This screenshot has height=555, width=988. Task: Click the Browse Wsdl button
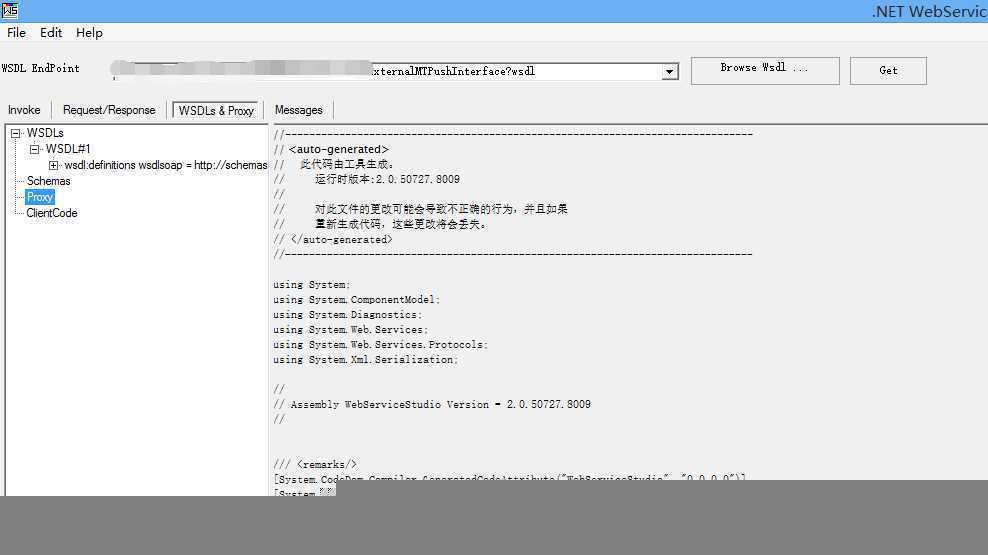[765, 71]
